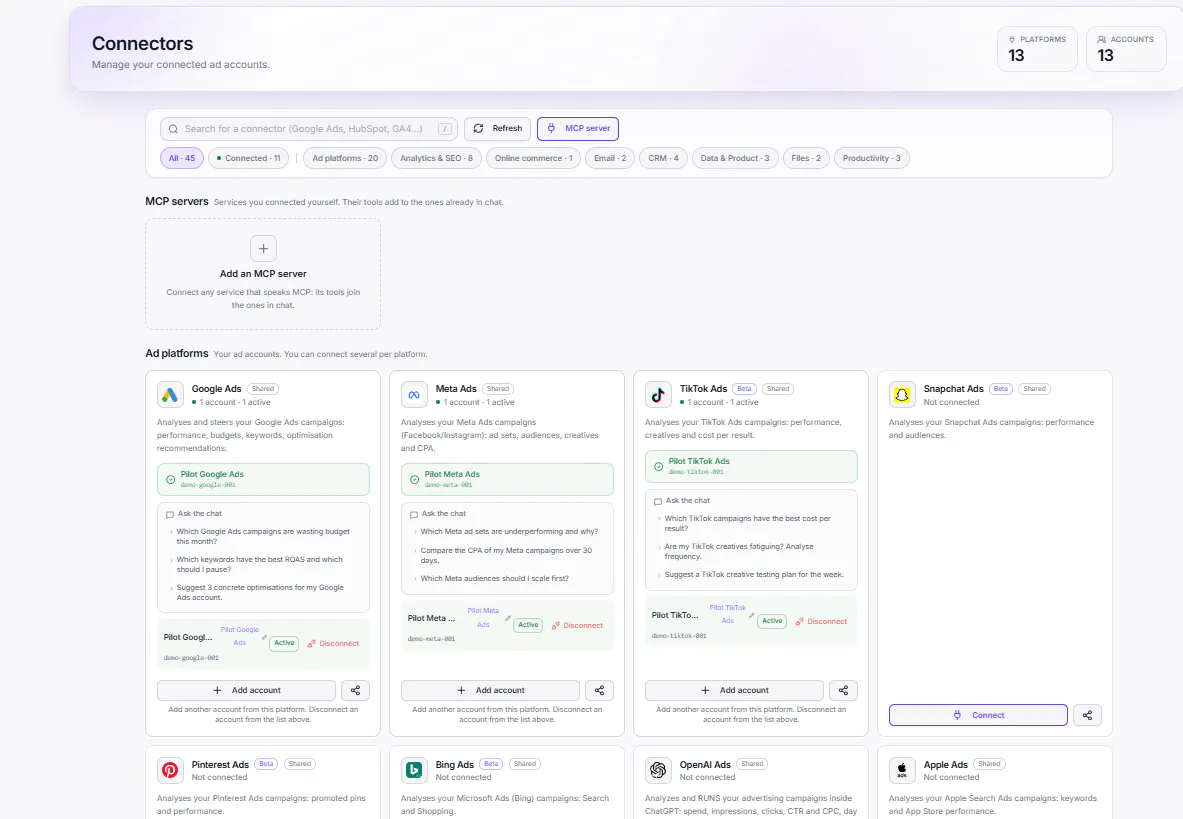Image resolution: width=1183 pixels, height=819 pixels.
Task: Filter by Productivity · 3
Action: pos(871,158)
